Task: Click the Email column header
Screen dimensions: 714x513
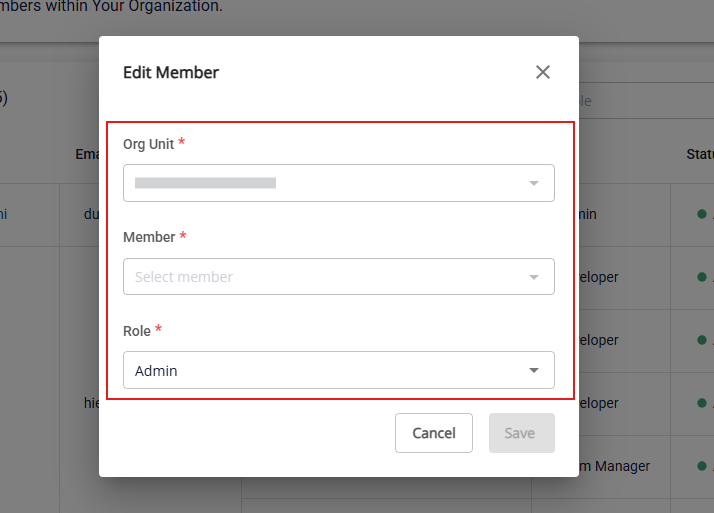Action: click(86, 154)
